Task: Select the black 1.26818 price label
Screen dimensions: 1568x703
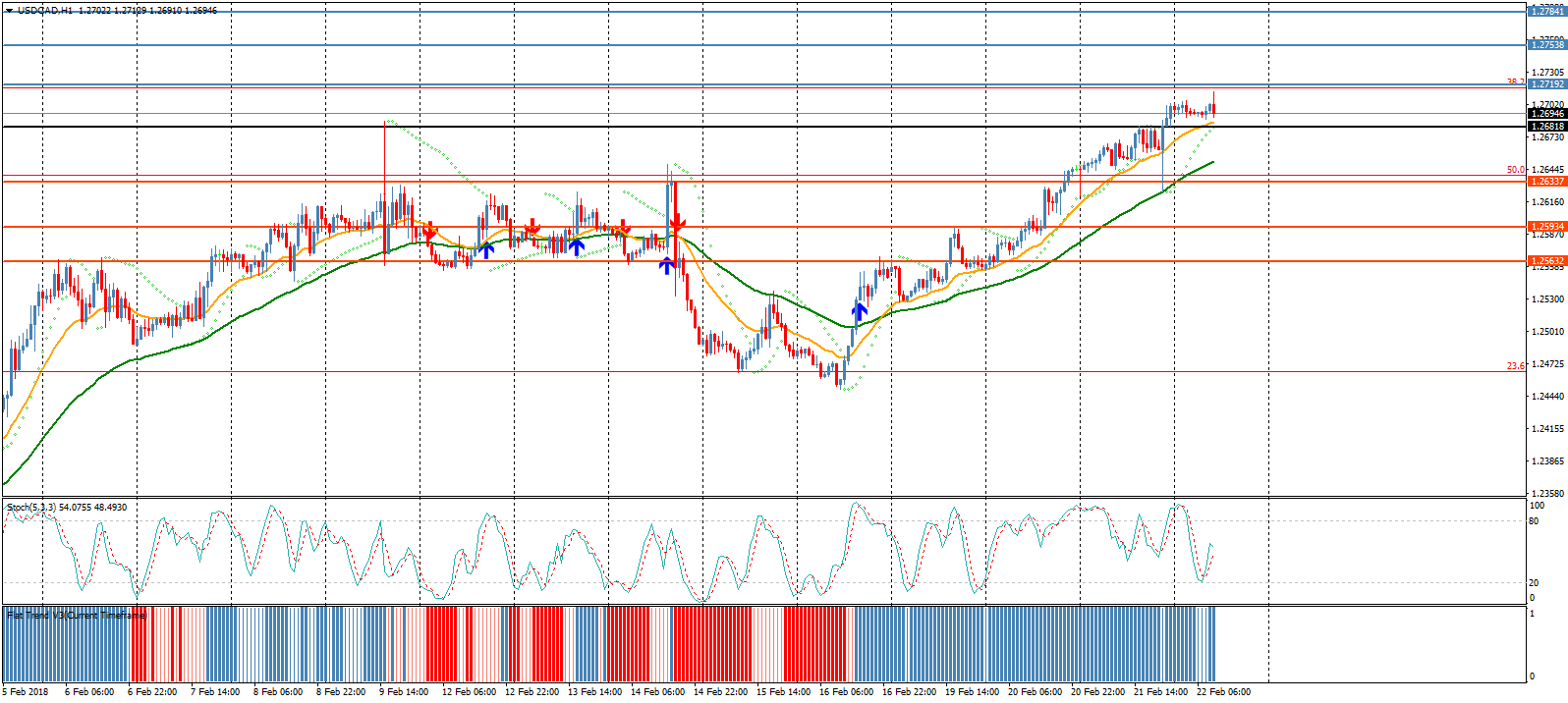Action: click(1546, 127)
